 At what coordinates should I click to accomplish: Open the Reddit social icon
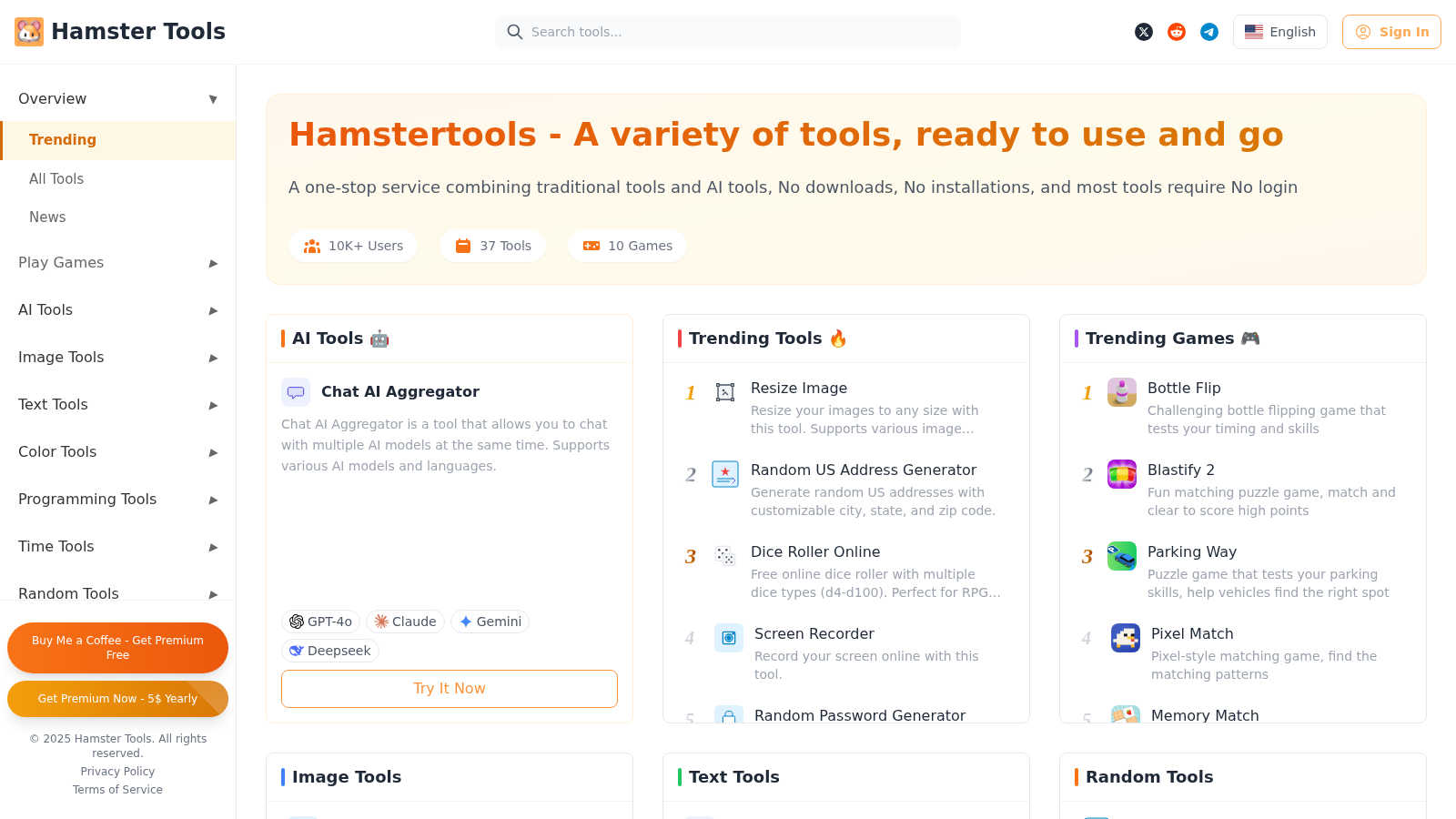(1177, 32)
